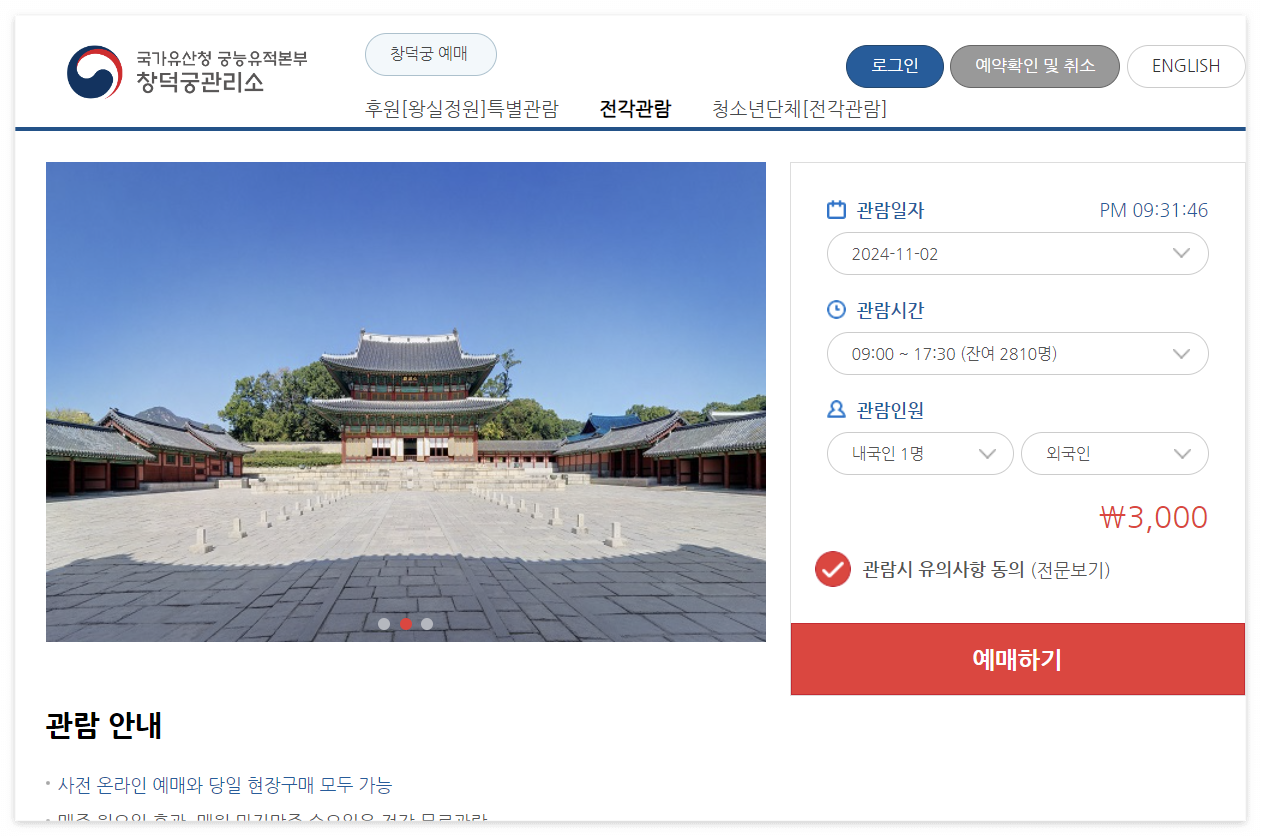
Task: Click the calendar icon beside 관람일자
Action: pos(837,210)
